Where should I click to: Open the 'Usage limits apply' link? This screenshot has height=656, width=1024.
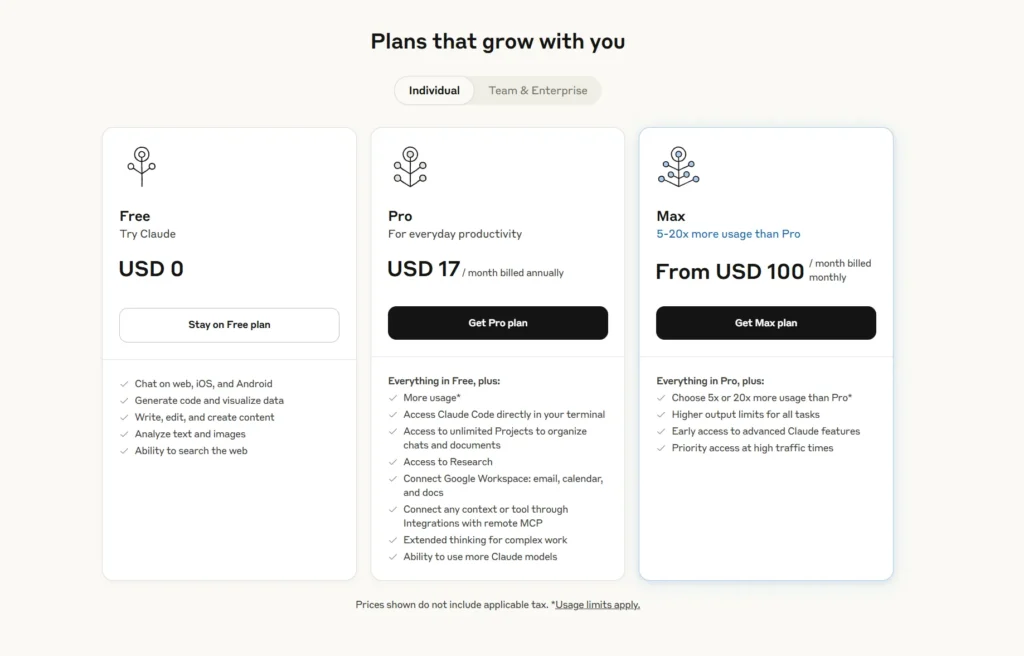tap(597, 604)
